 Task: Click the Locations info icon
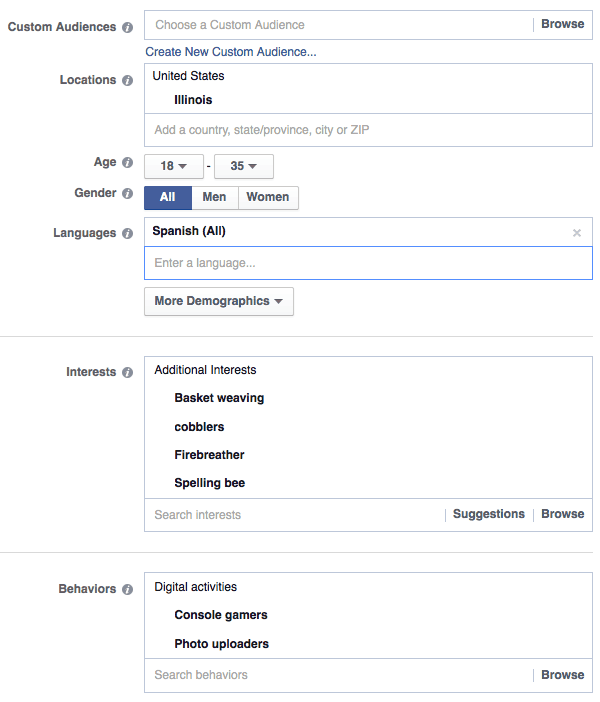coord(128,80)
